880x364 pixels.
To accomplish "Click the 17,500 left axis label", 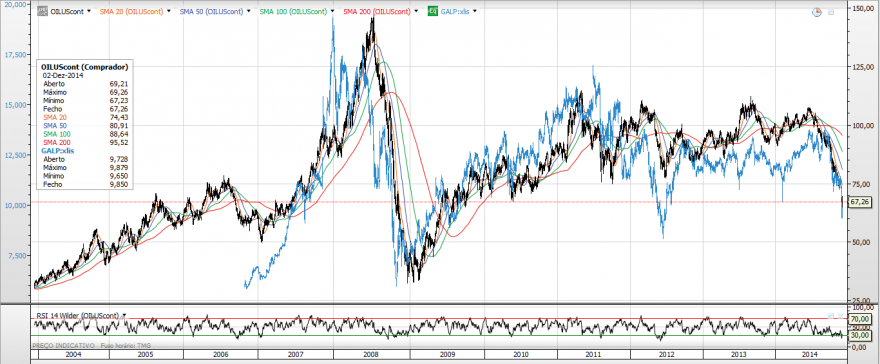I will [x=17, y=54].
